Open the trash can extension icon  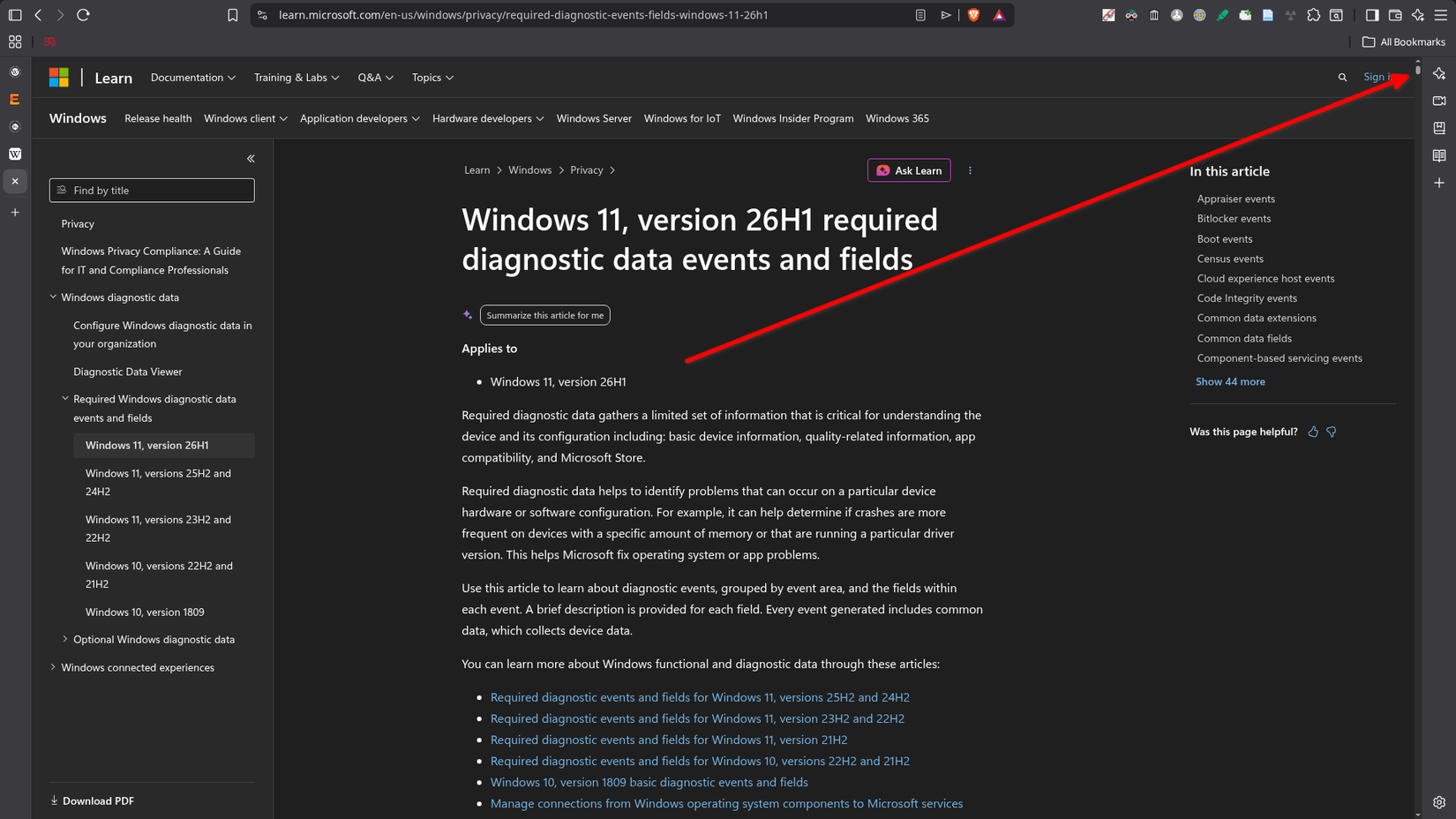1154,15
